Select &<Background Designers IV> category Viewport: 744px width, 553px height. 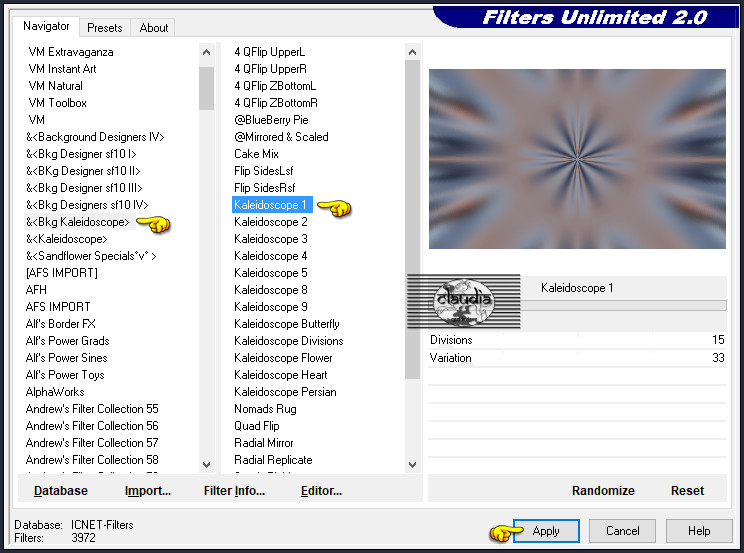click(95, 137)
